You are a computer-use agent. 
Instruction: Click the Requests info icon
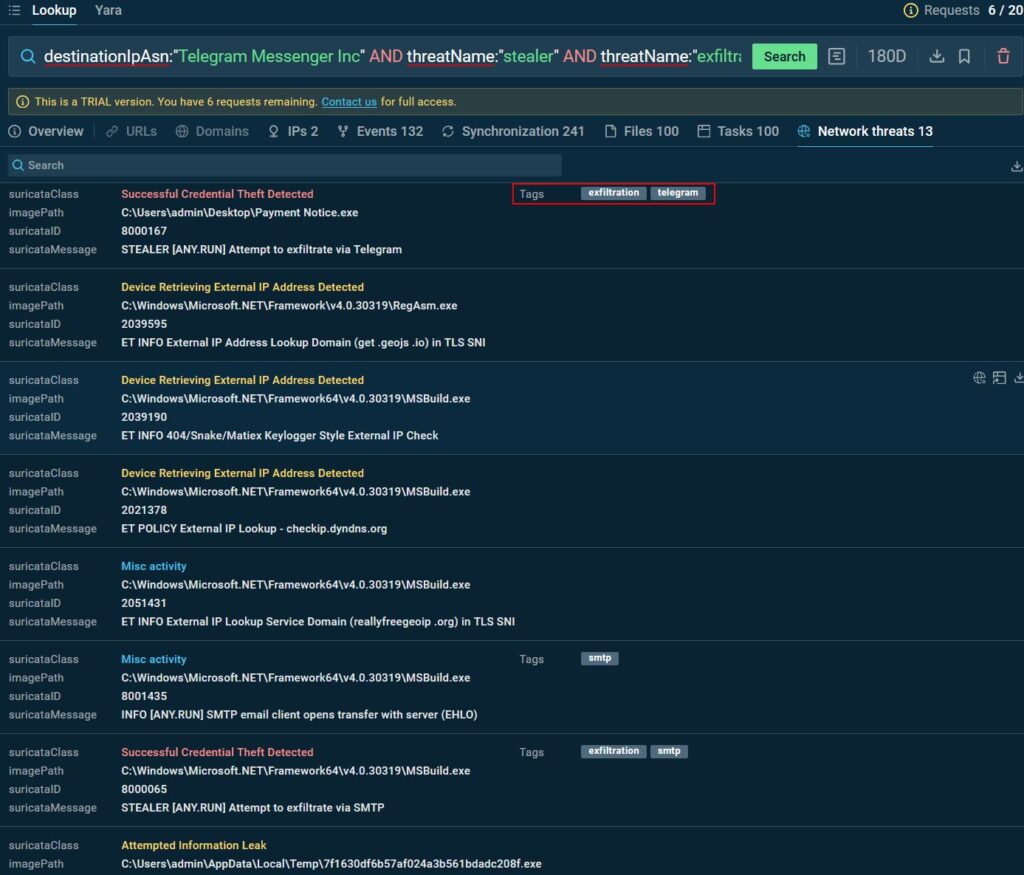click(910, 10)
